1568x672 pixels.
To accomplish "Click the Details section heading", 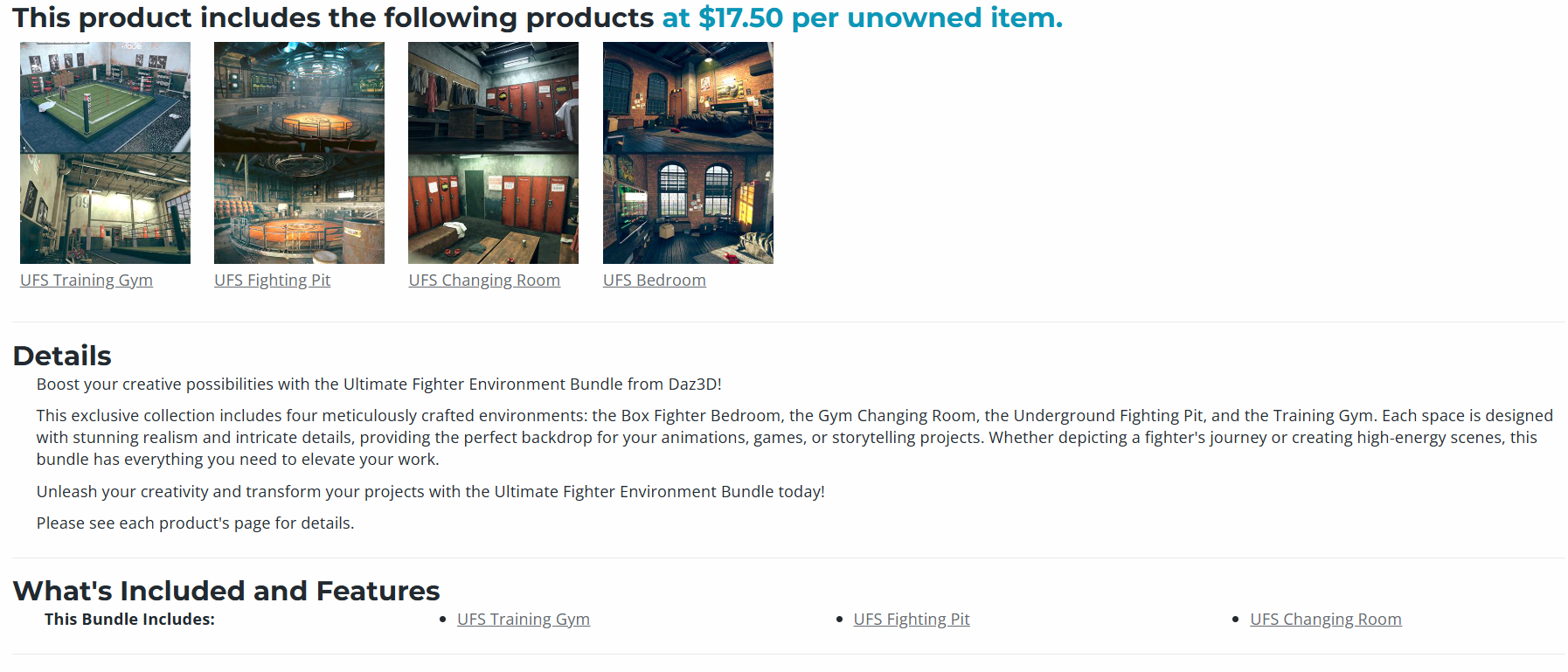I will point(62,356).
